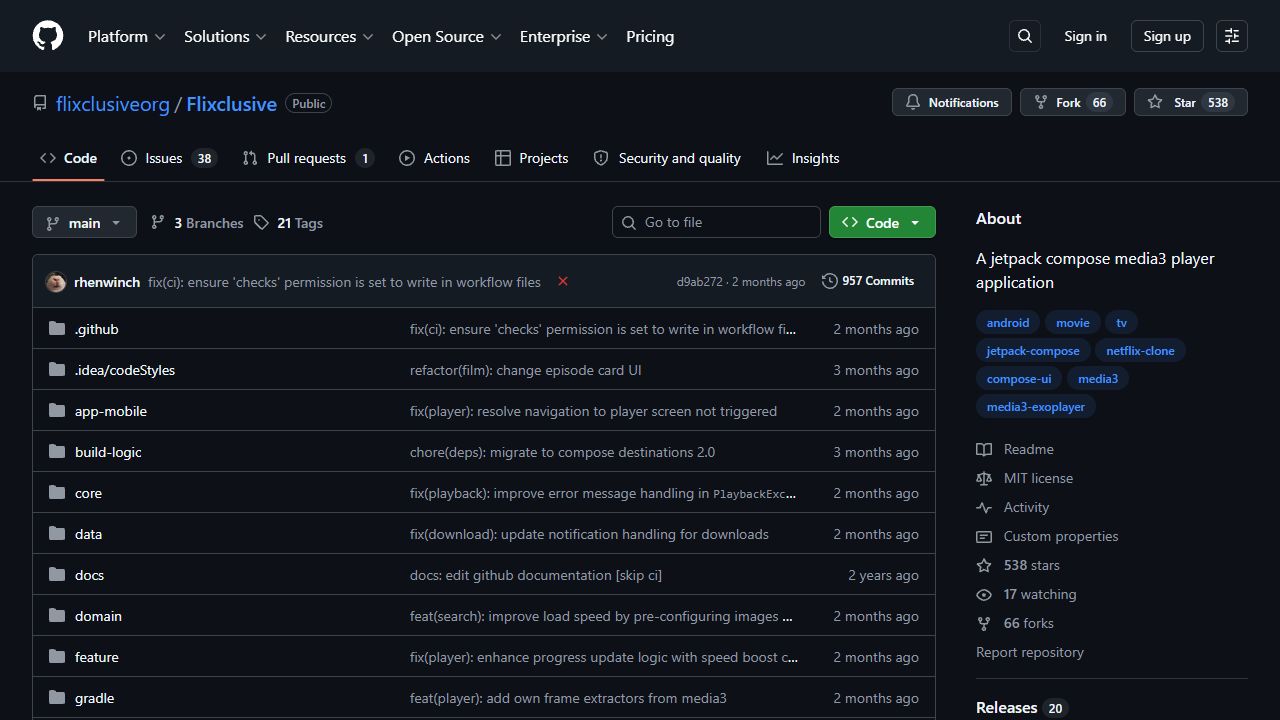Switch to the Pull requests tab
Viewport: 1280px width, 720px height.
coord(308,158)
